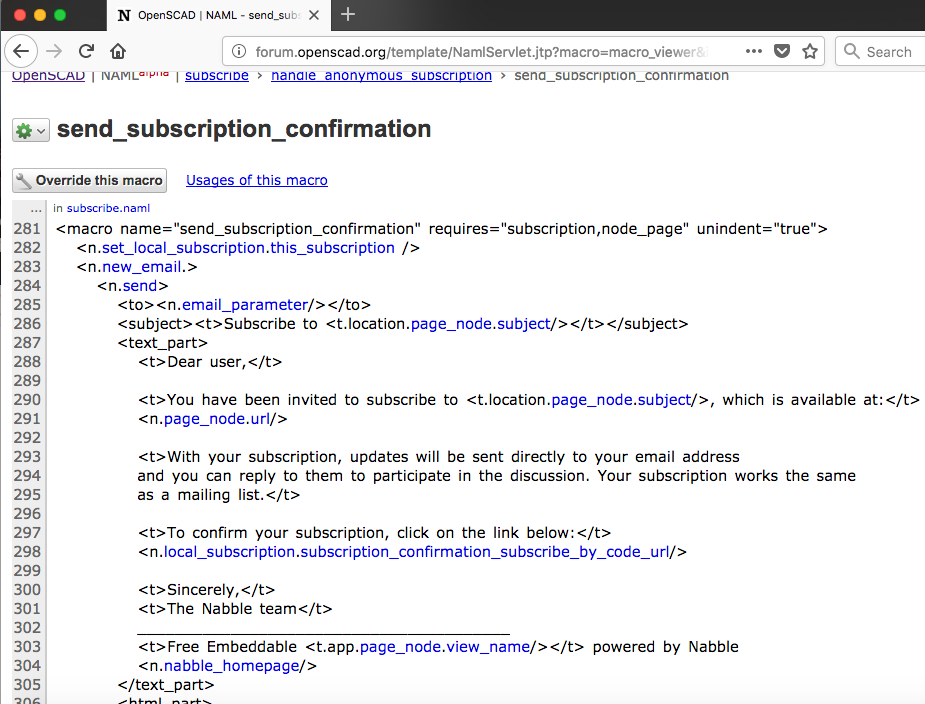Follow the nabble_homepage macro link
The height and width of the screenshot is (704, 925).
coord(232,665)
